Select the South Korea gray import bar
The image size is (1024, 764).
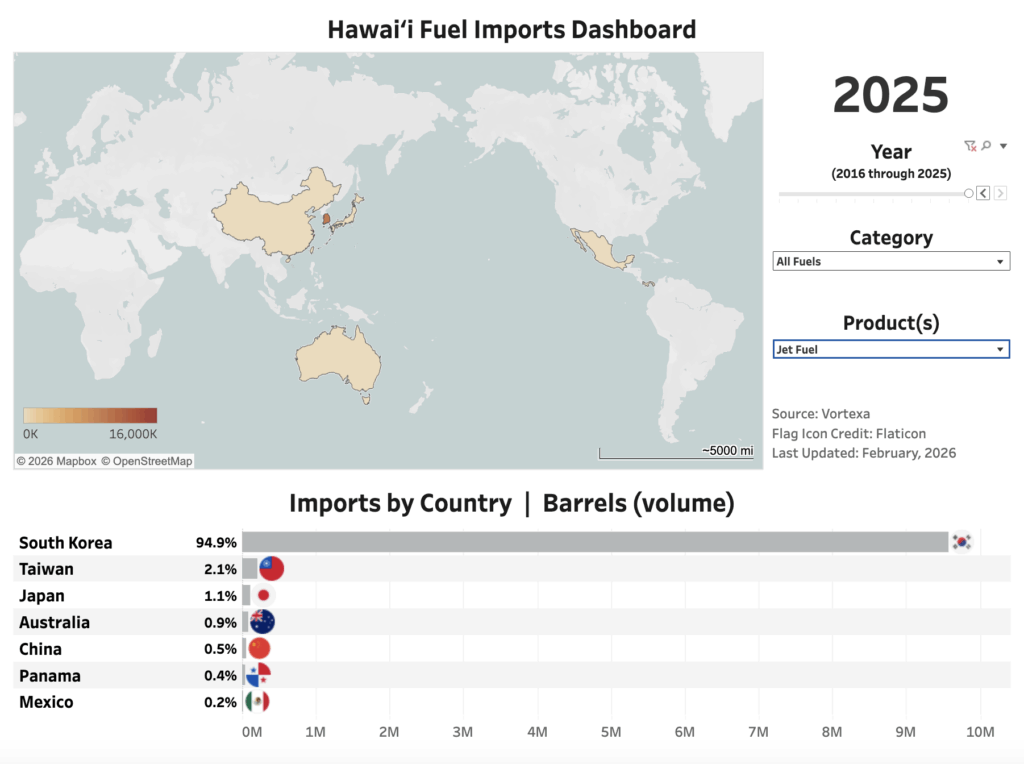pyautogui.click(x=594, y=542)
